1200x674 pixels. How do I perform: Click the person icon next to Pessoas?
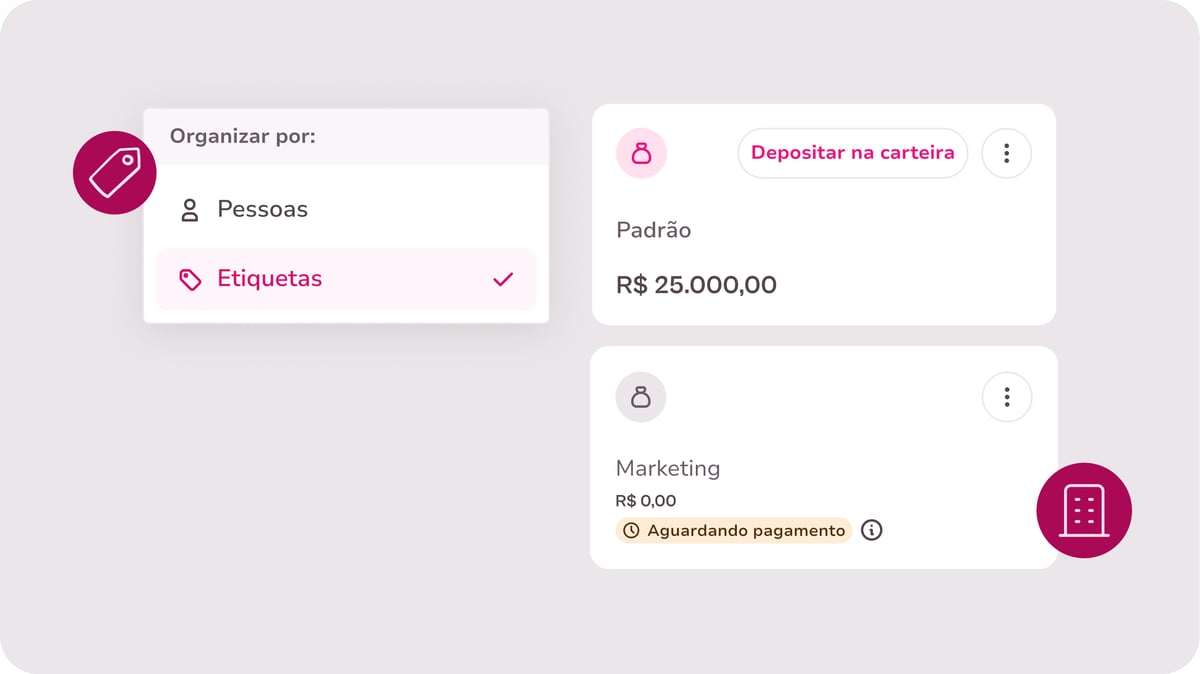(x=189, y=210)
